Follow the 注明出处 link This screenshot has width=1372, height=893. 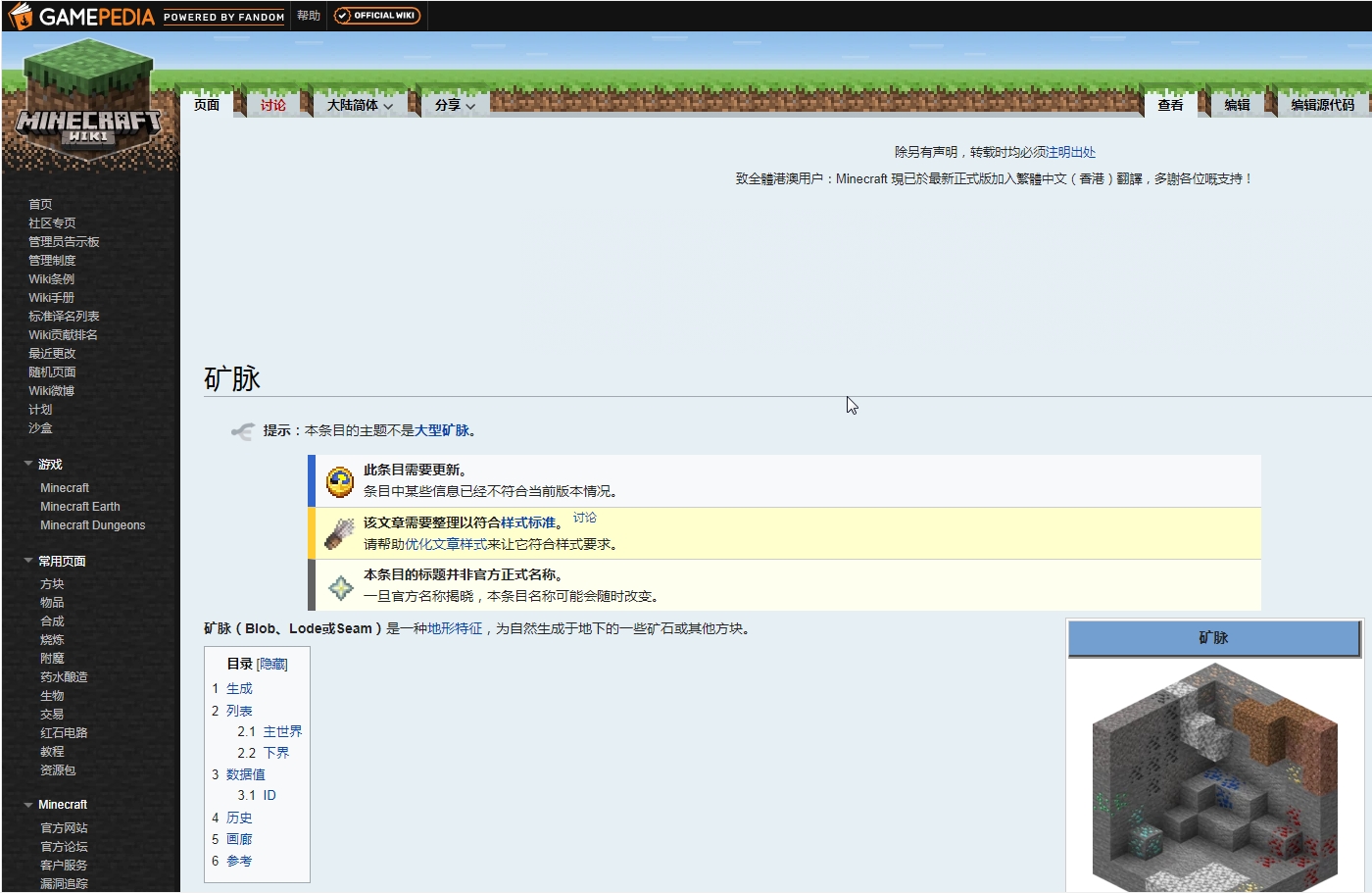[x=1071, y=152]
